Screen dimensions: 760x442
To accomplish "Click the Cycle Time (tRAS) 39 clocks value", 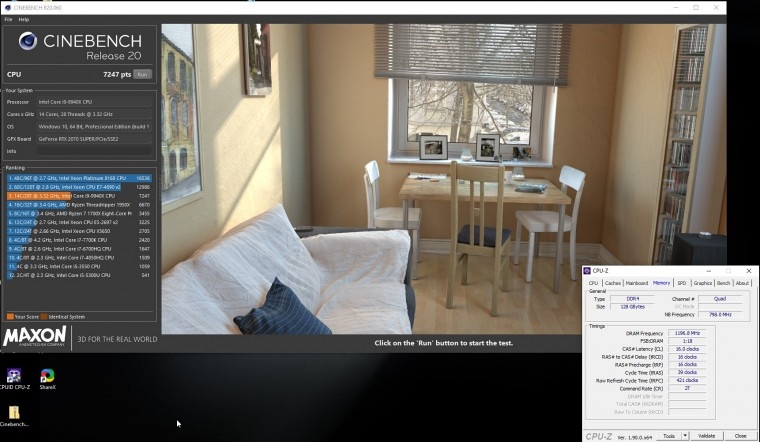I will click(687, 372).
